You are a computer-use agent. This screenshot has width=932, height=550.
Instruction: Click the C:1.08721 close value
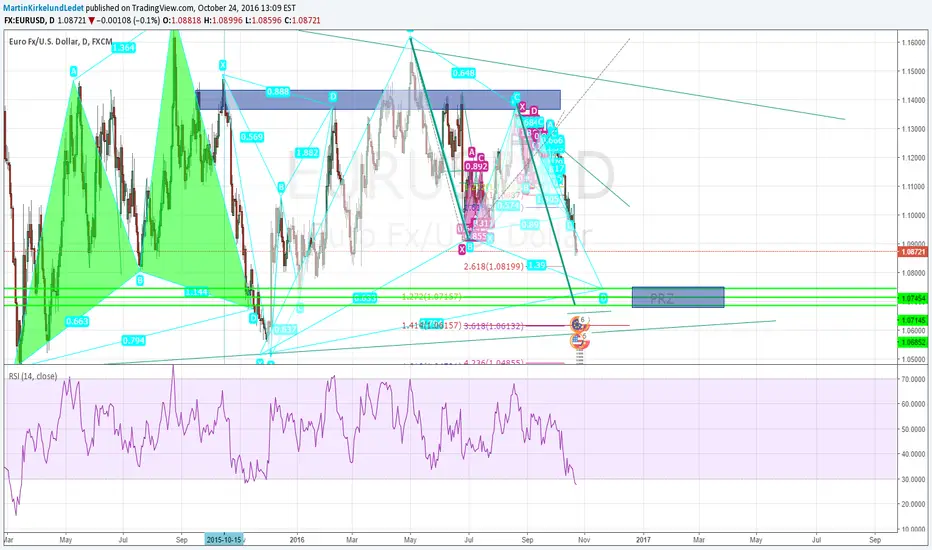[302, 20]
